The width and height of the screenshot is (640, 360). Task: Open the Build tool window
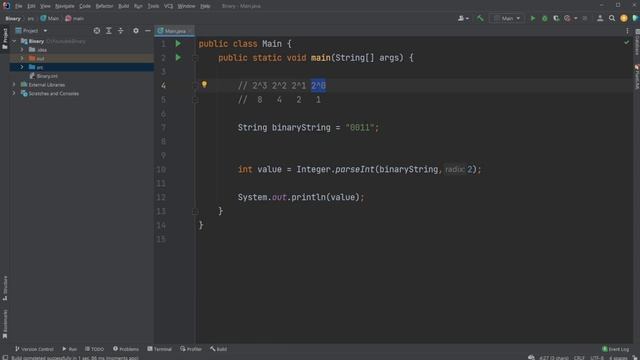pos(218,349)
